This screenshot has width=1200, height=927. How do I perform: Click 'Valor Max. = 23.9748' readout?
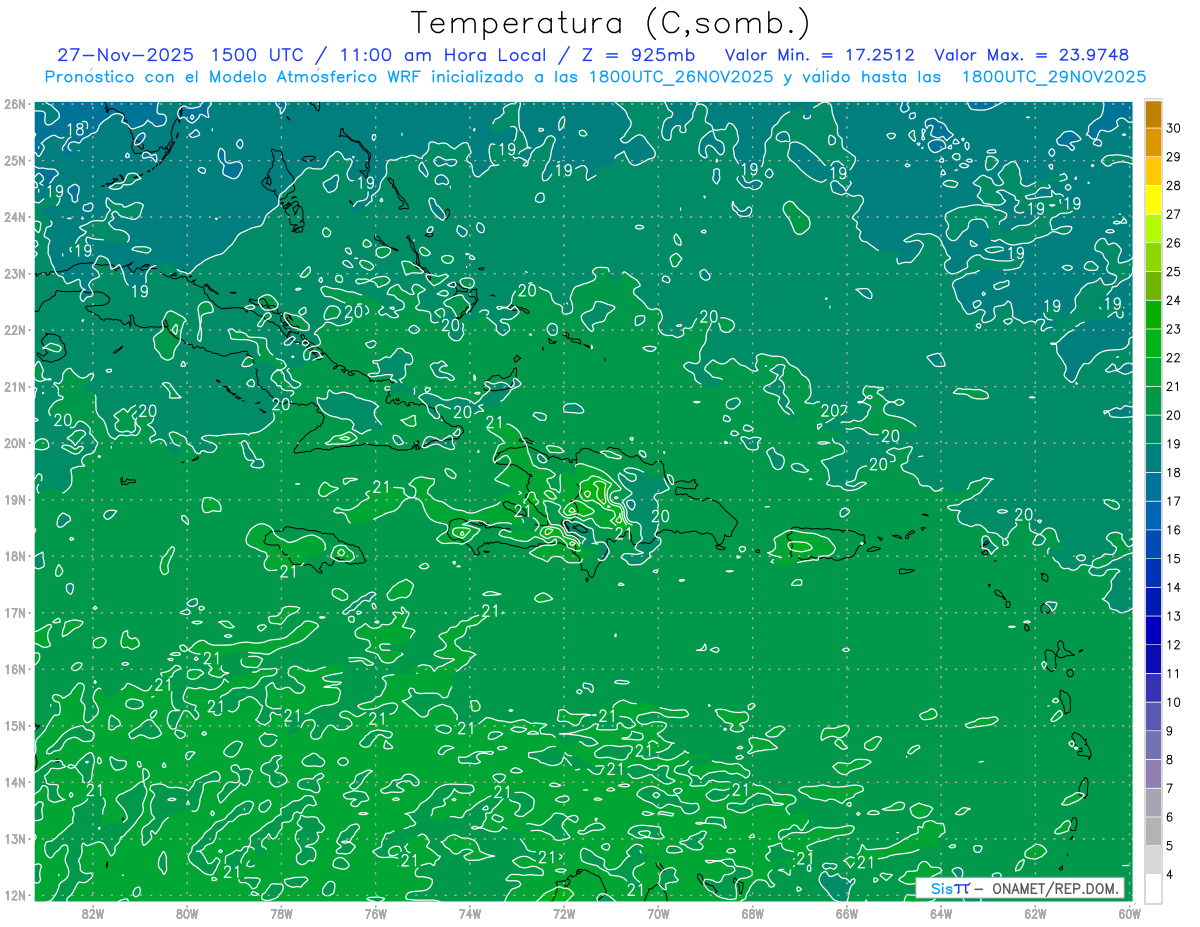point(1032,55)
